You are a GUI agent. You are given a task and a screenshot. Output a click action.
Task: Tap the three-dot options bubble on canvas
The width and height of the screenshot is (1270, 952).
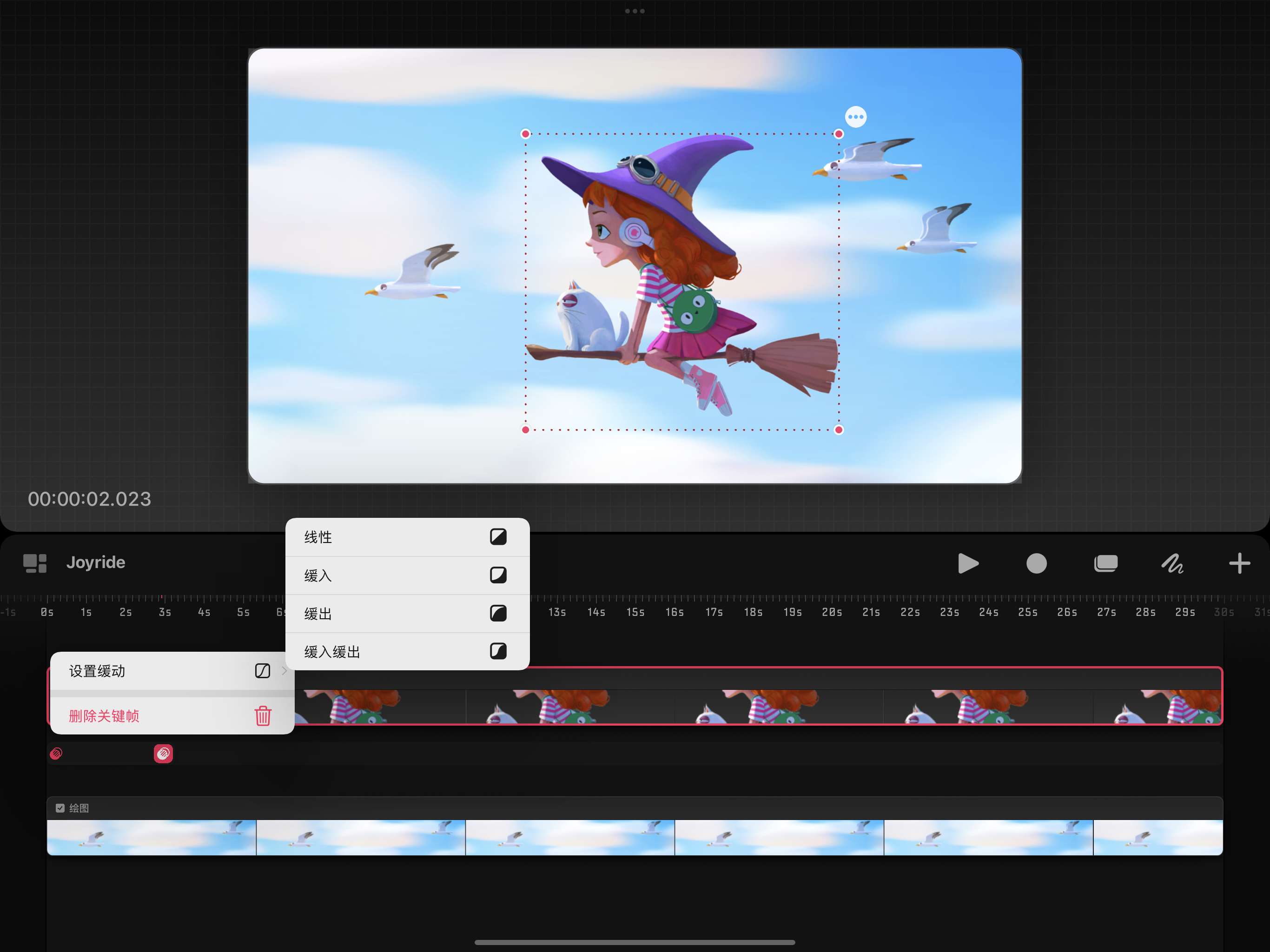[x=855, y=117]
